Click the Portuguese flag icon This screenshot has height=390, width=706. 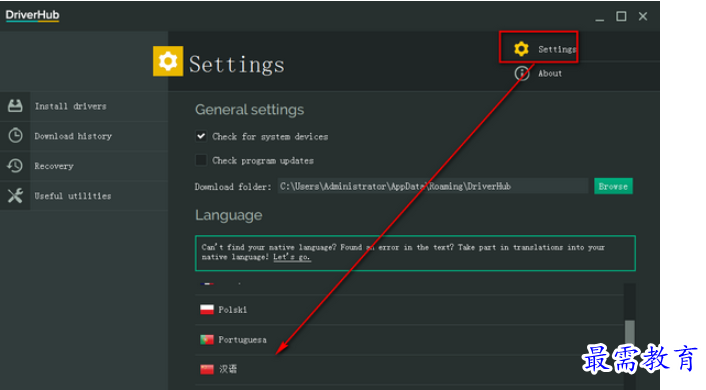(x=207, y=339)
